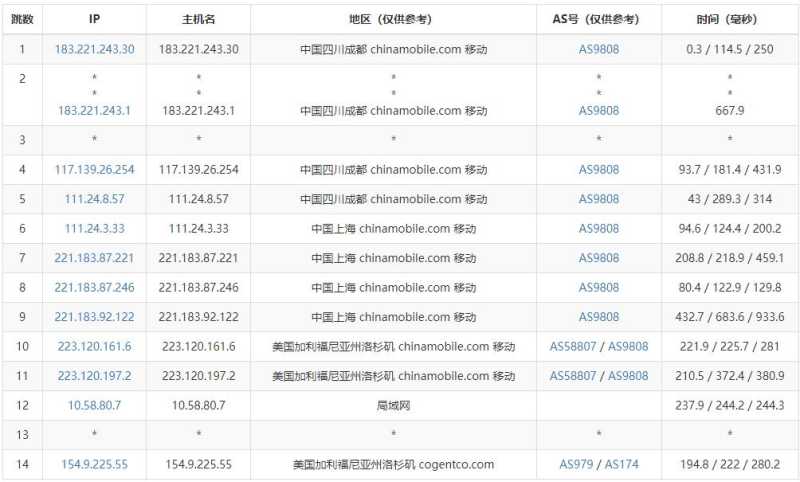Open IP link 223.120.197.2

94,376
